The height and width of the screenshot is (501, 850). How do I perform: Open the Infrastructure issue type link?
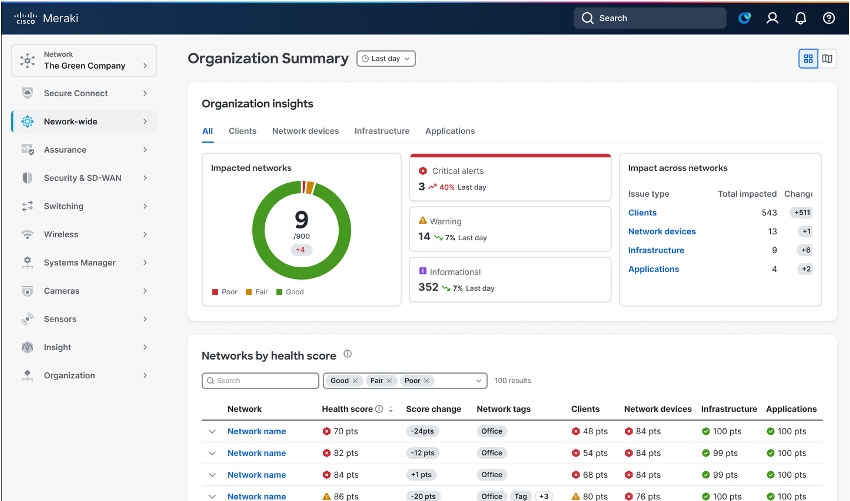(656, 250)
